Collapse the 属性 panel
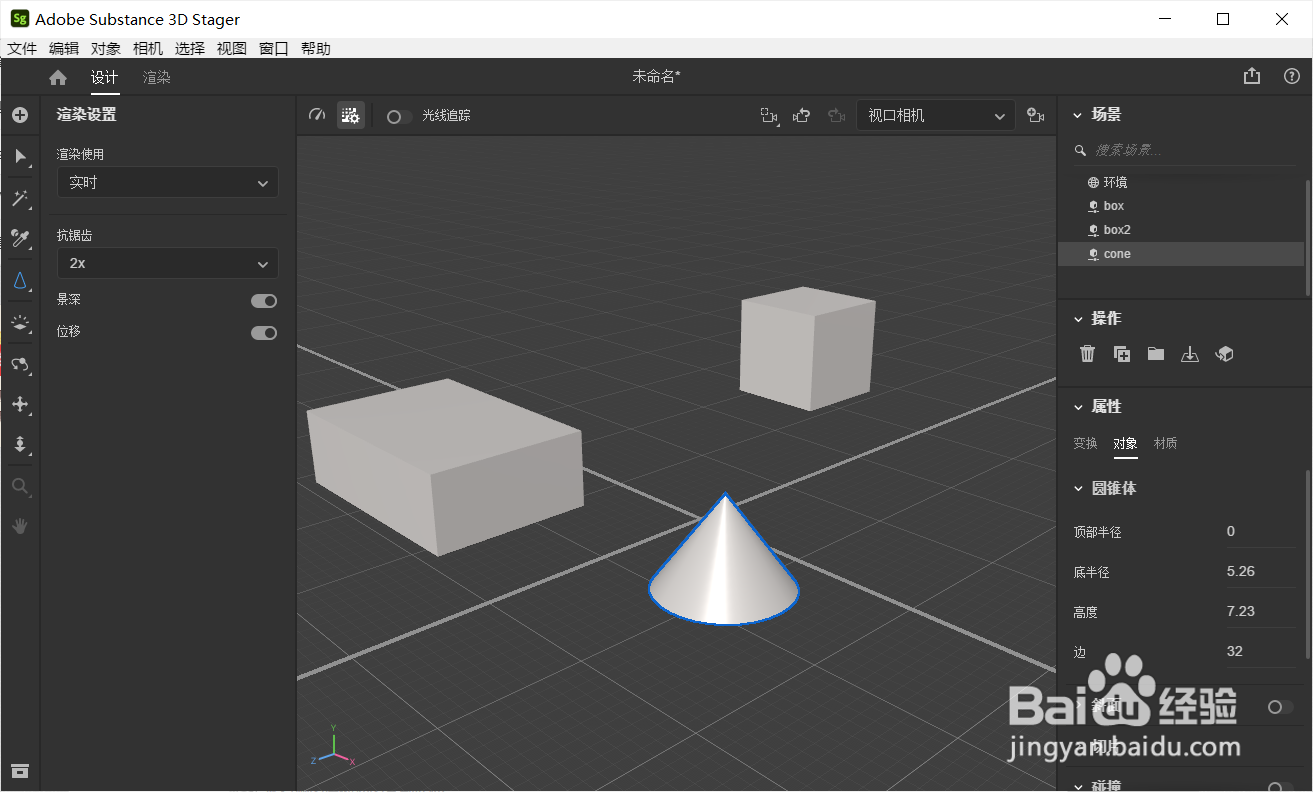This screenshot has height=792, width=1313. (1078, 407)
